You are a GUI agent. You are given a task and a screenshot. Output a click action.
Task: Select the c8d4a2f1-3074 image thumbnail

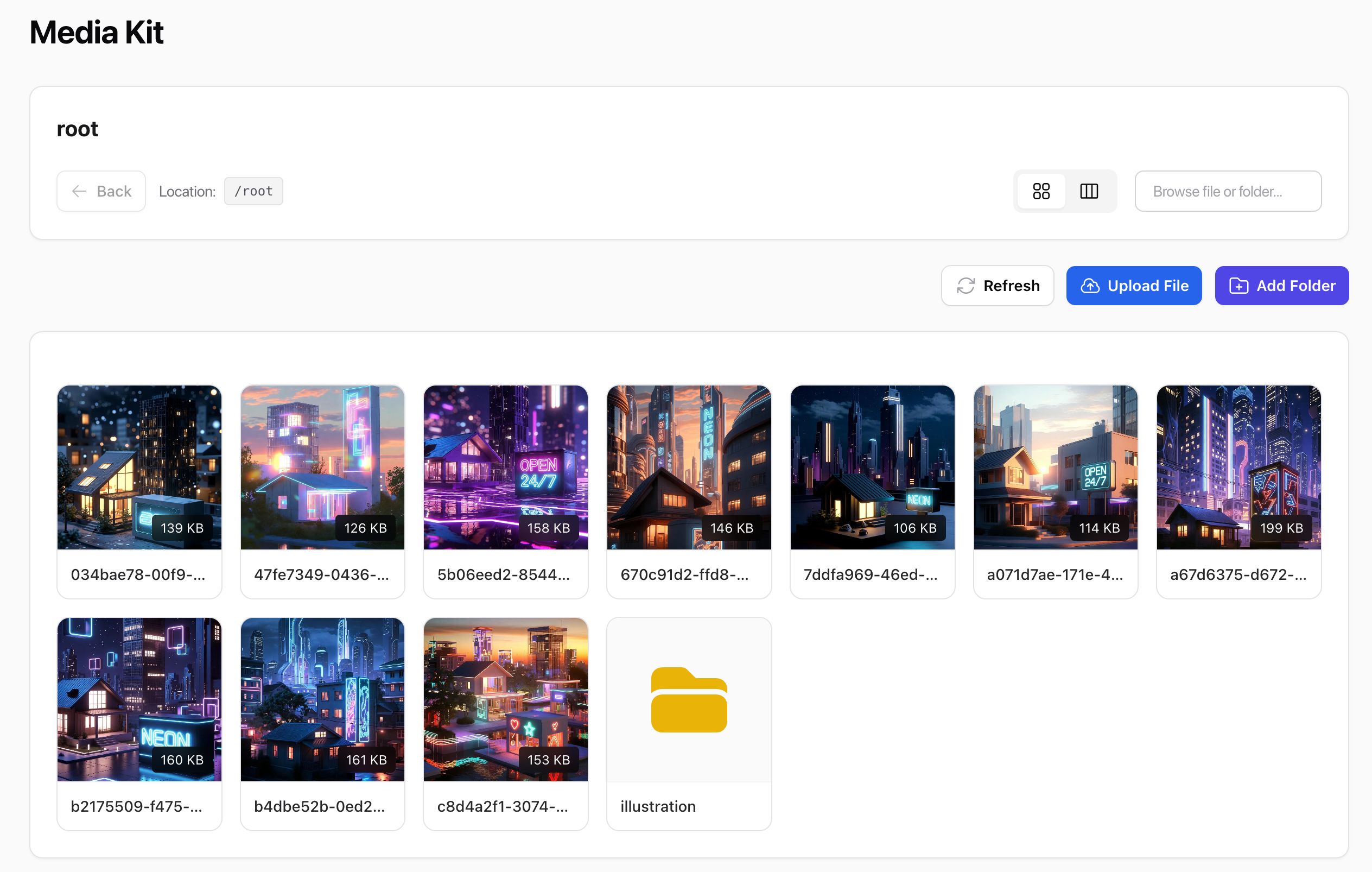(505, 699)
